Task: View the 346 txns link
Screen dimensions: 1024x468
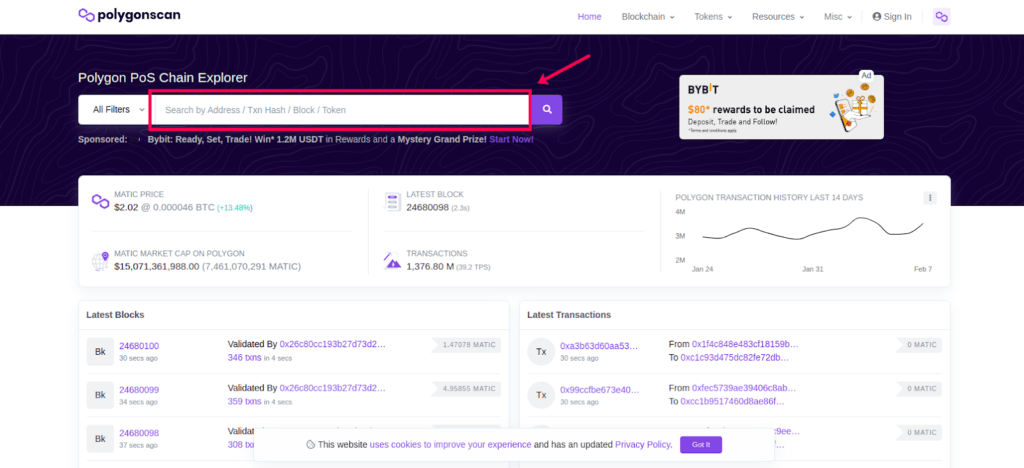Action: [x=244, y=358]
